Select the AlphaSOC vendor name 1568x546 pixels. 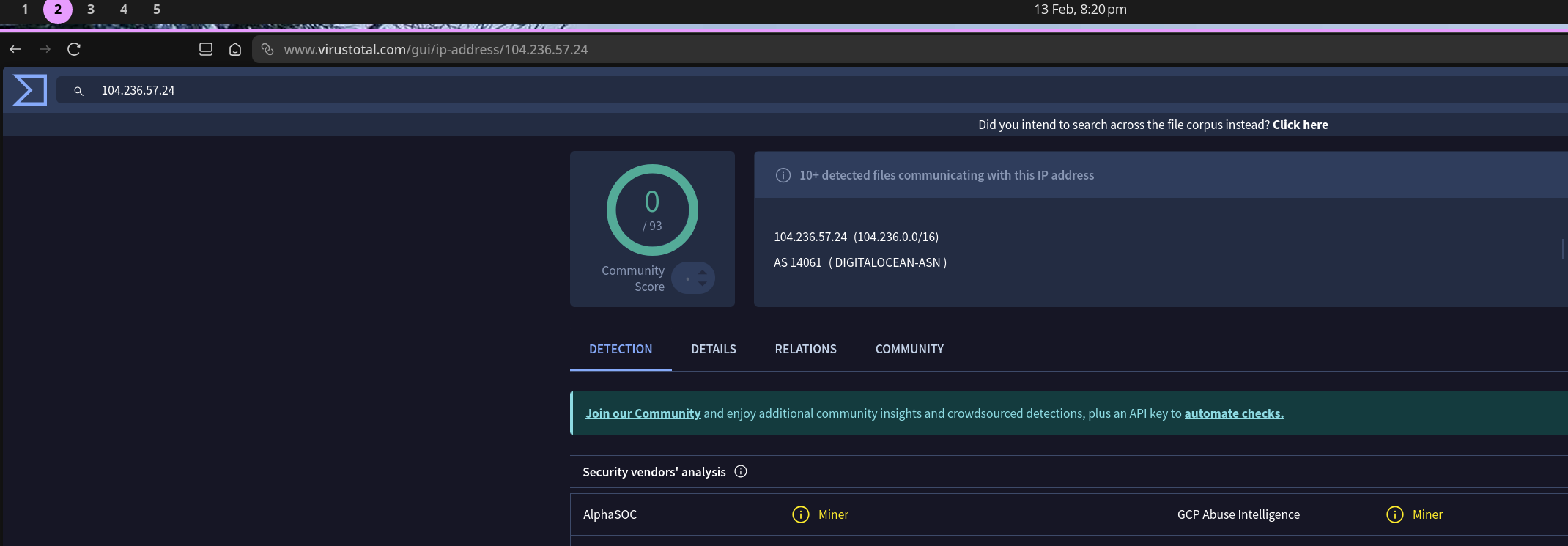point(610,514)
